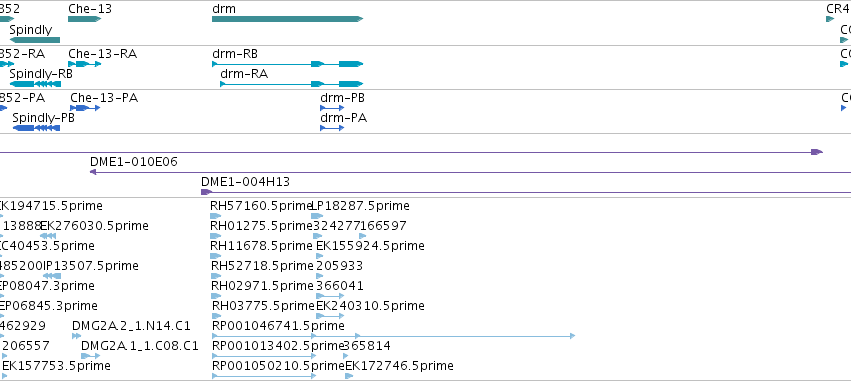Open the Spindly gene feature
851x381 pixels.
pyautogui.click(x=35, y=40)
